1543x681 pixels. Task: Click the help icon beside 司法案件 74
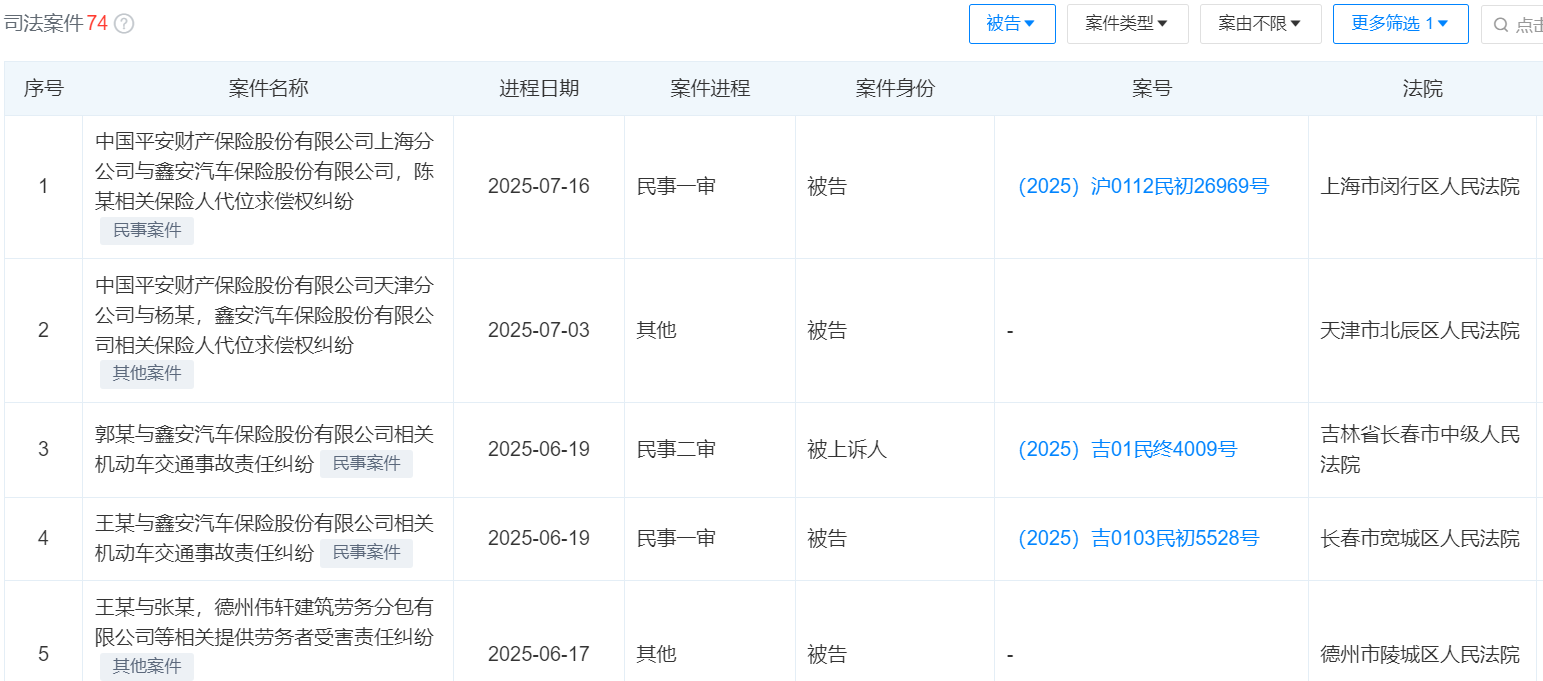coord(124,24)
